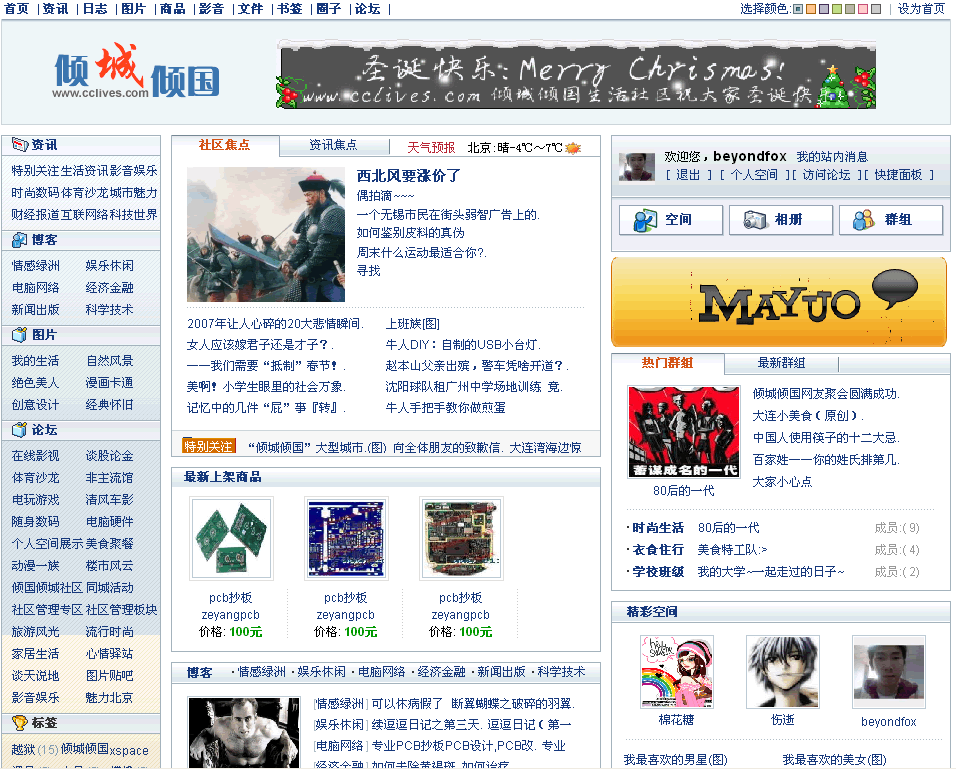Switch to the 社区焦点 tab

(x=224, y=145)
